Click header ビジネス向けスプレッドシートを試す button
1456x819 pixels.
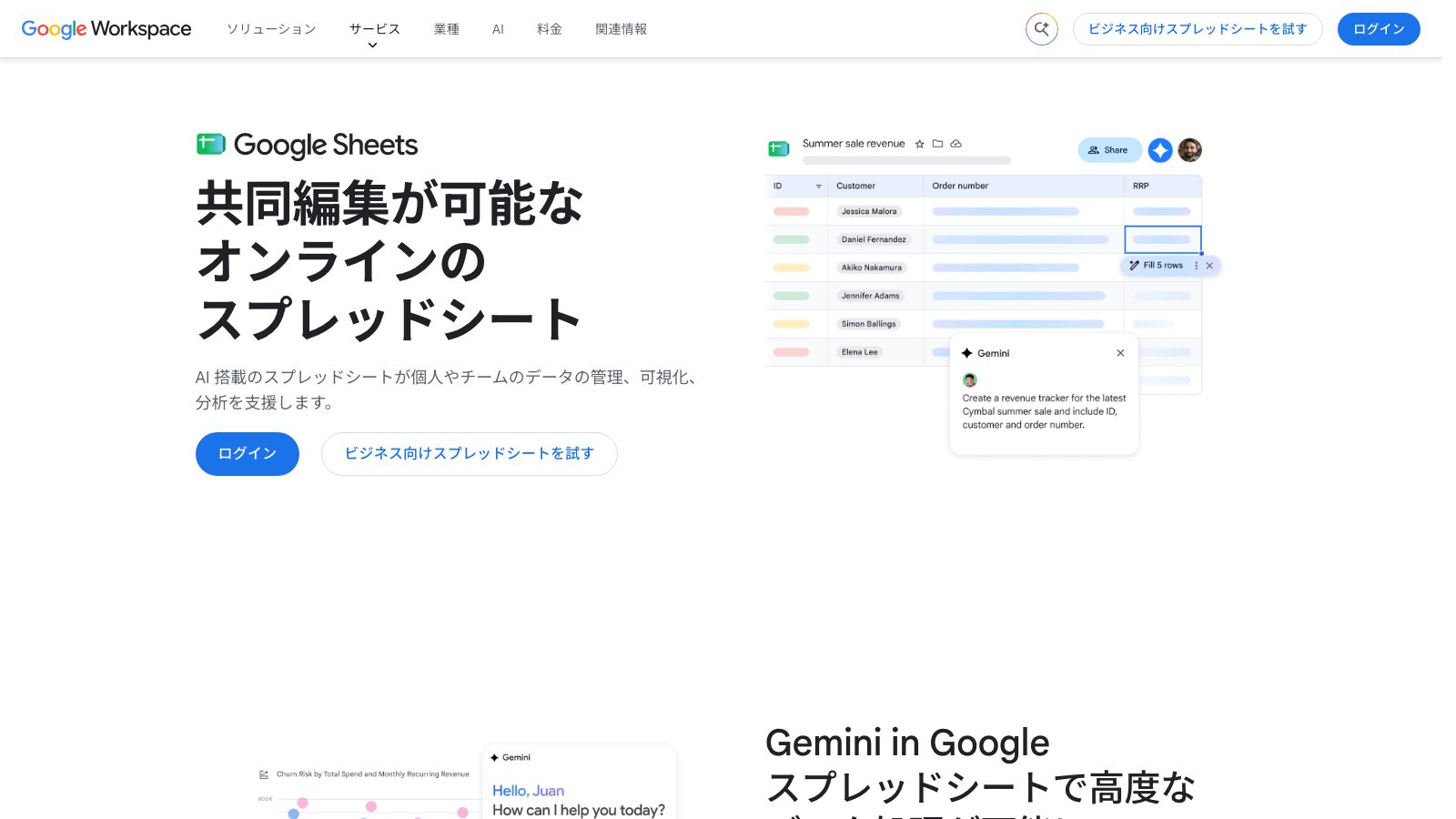1198,29
